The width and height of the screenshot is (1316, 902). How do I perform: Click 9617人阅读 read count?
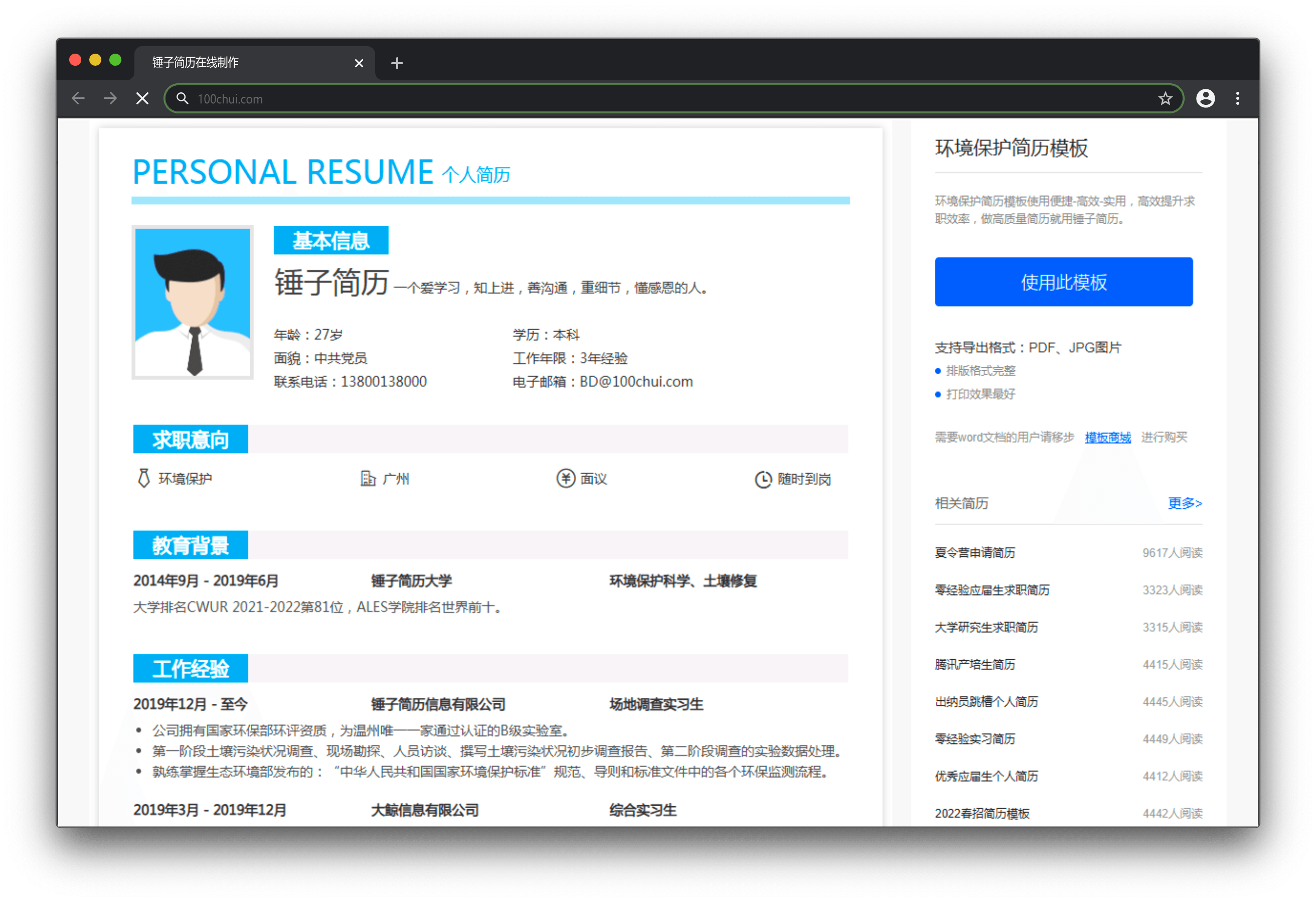[1172, 552]
